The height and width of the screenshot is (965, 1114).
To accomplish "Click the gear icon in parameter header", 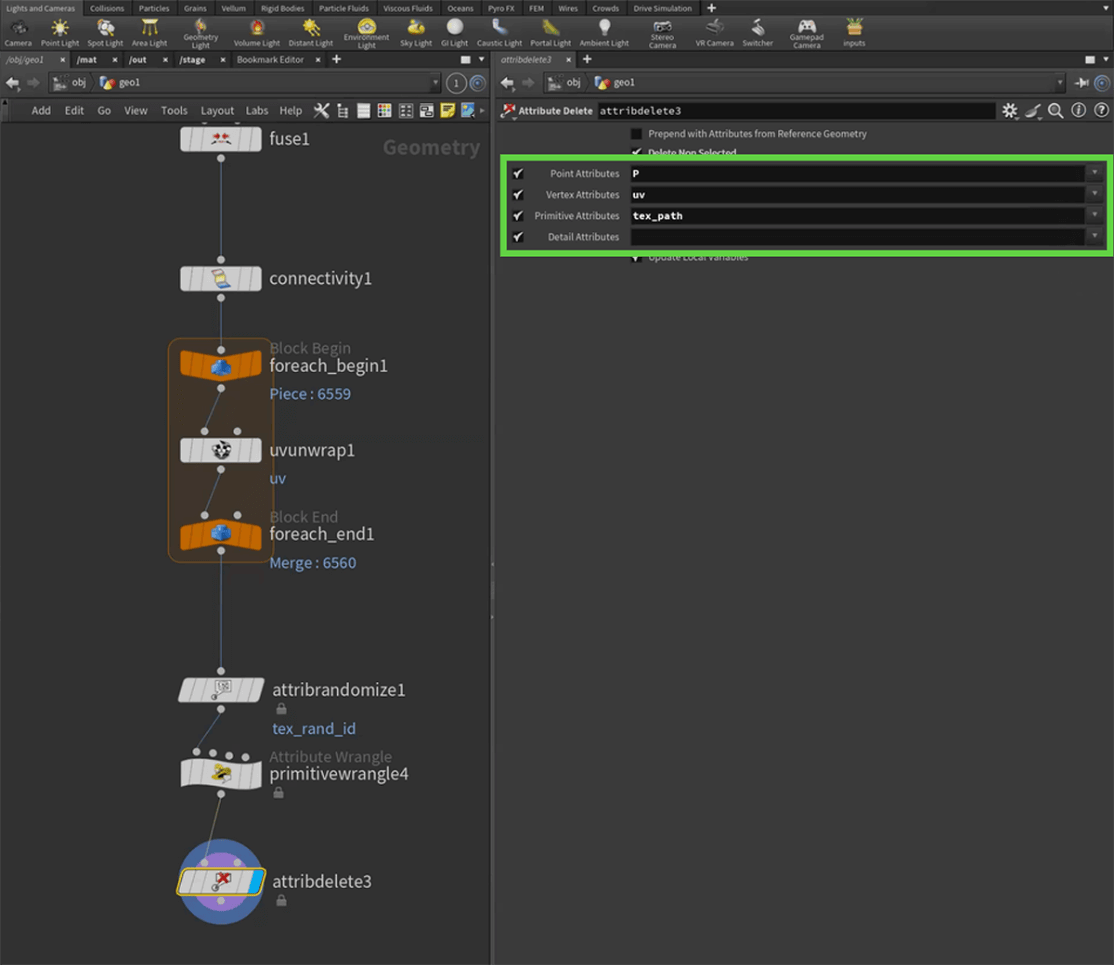I will click(1010, 111).
